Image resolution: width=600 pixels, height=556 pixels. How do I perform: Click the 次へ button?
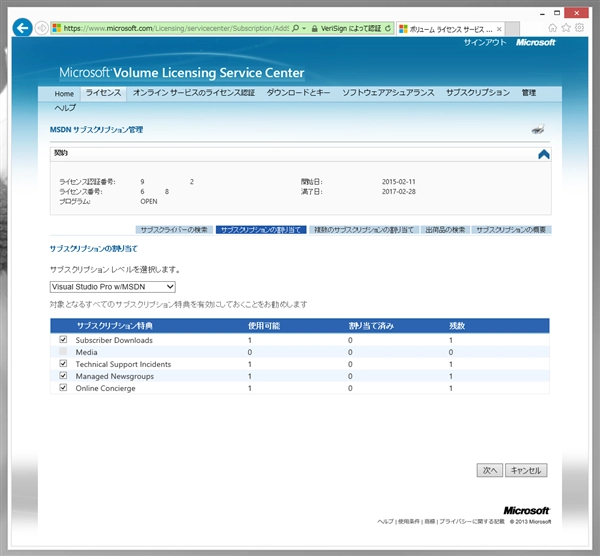(x=489, y=470)
